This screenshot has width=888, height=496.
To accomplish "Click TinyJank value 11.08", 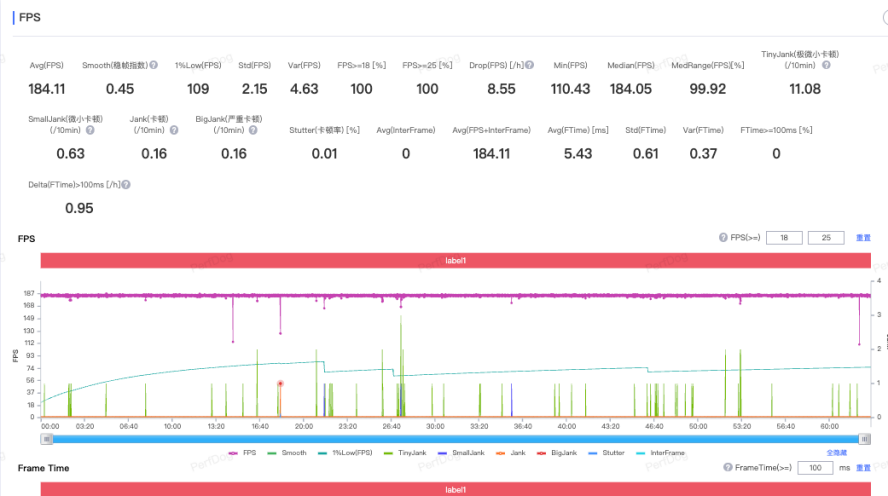I will pos(805,89).
